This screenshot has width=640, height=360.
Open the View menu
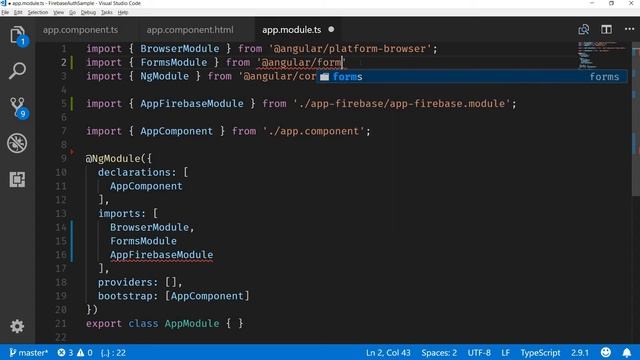(x=59, y=12)
